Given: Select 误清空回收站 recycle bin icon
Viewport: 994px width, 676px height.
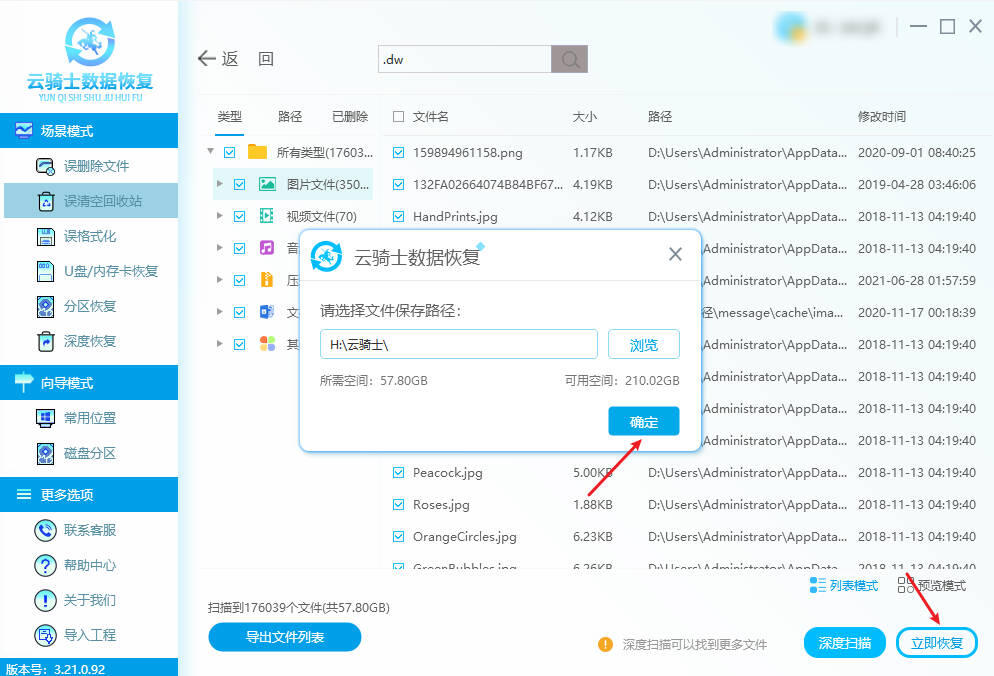Looking at the screenshot, I should tap(46, 201).
